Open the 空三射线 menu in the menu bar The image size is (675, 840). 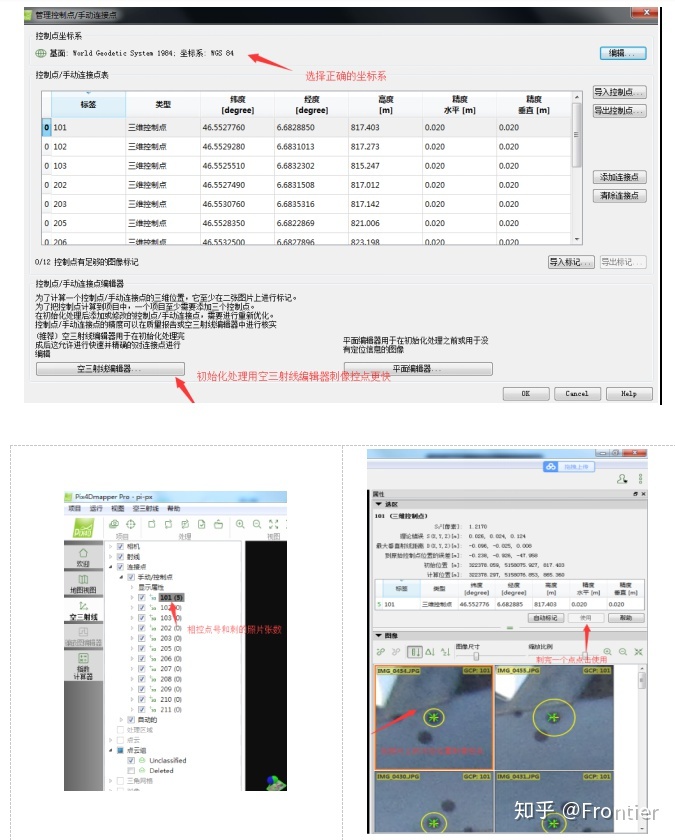click(145, 508)
